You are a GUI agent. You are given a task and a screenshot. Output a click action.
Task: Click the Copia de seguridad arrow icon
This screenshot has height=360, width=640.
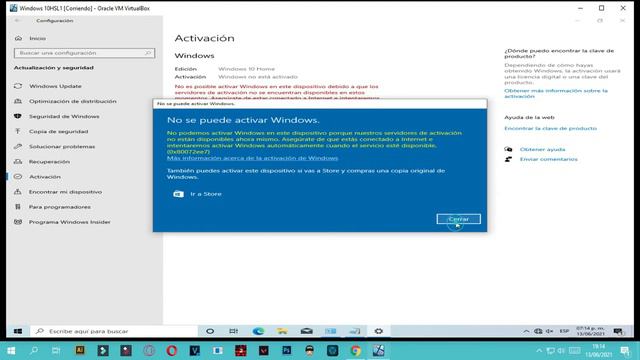(x=18, y=131)
